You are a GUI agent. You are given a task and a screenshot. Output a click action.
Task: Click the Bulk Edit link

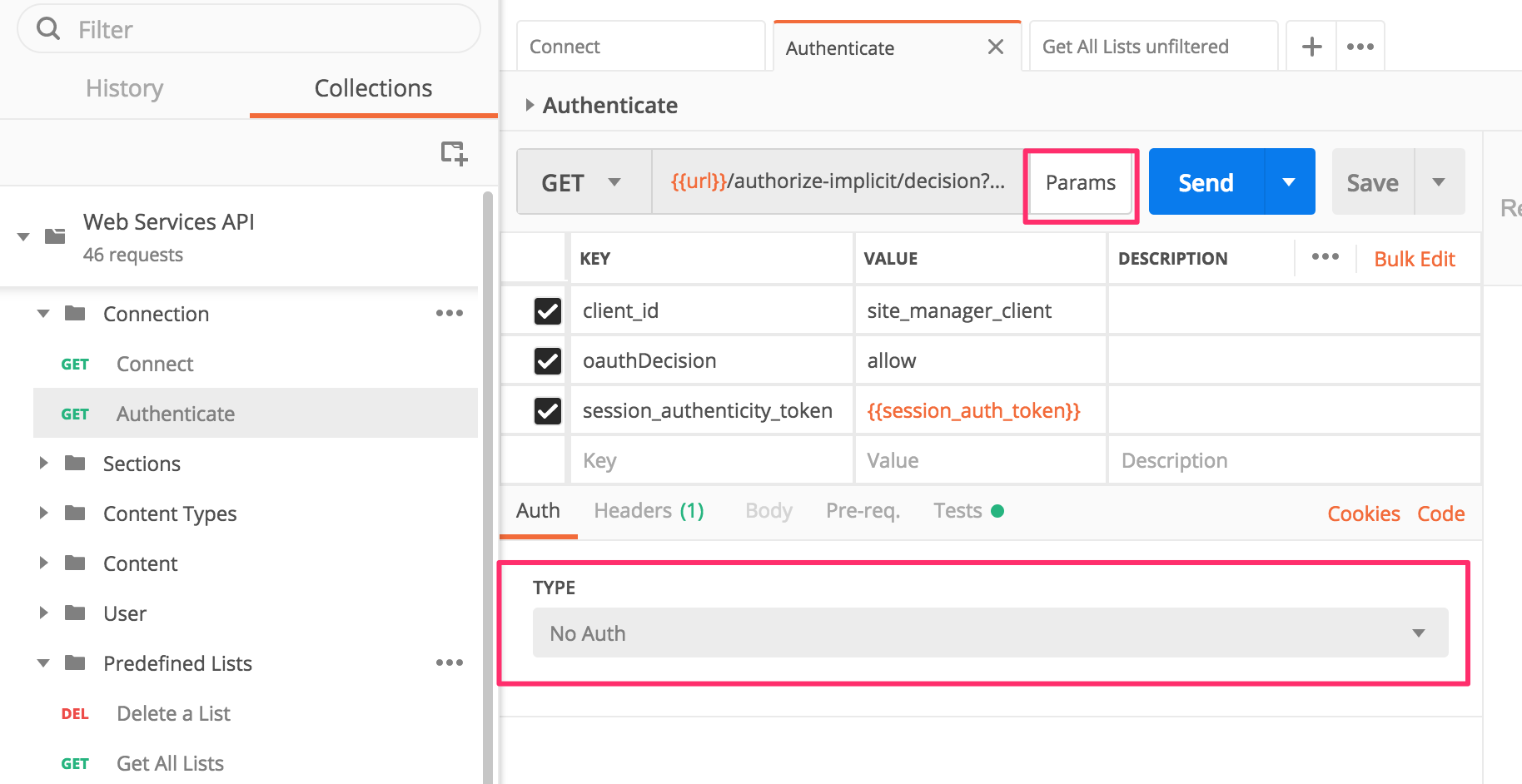(1414, 259)
